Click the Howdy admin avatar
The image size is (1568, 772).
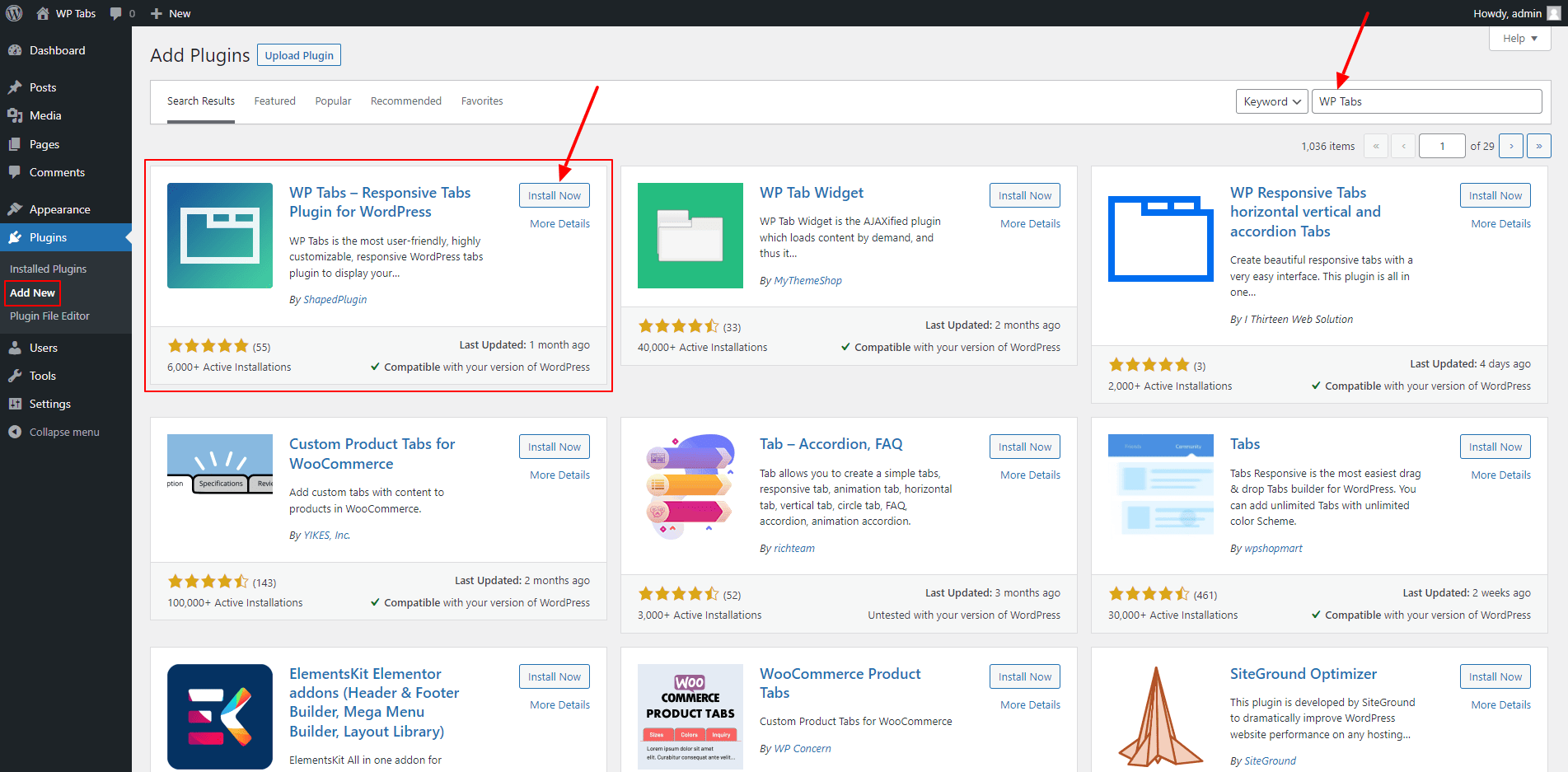click(1553, 13)
